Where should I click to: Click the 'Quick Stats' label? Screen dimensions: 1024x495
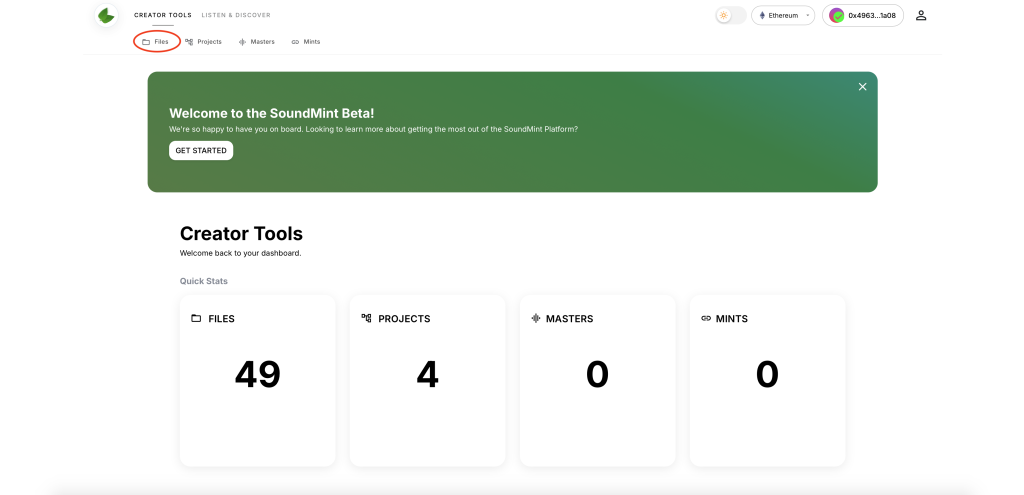coord(204,281)
